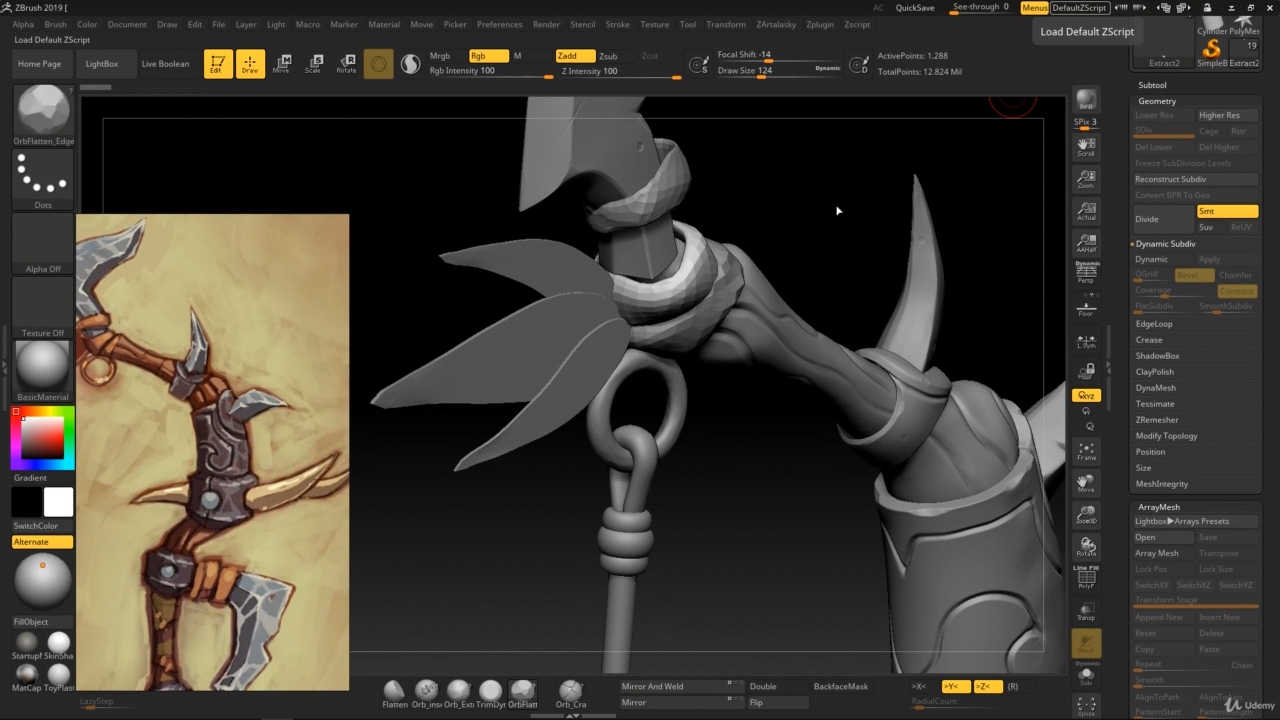Toggle the Floor grid icon
Image resolution: width=1280 pixels, height=720 pixels.
point(1086,308)
